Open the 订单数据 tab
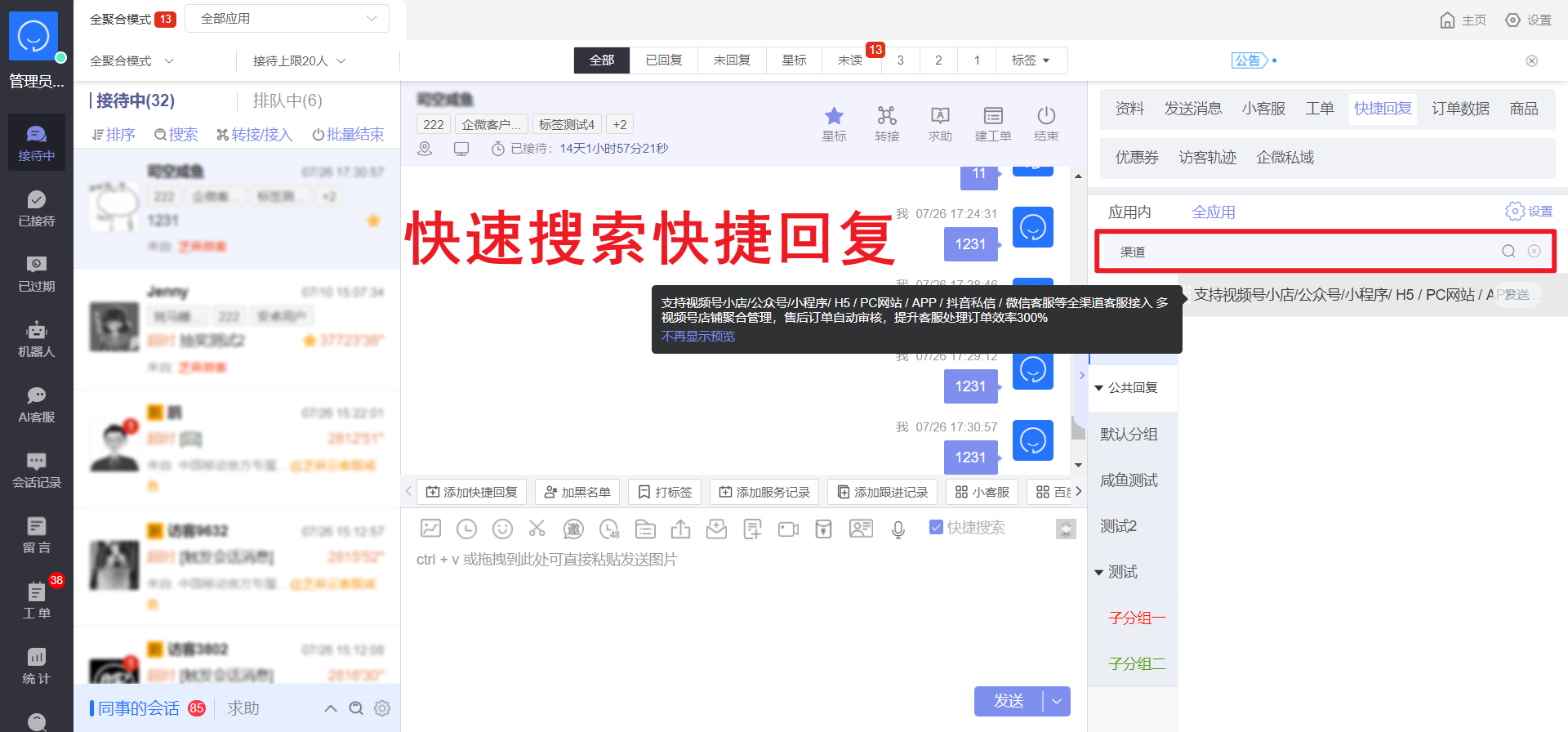1568x732 pixels. [x=1460, y=109]
